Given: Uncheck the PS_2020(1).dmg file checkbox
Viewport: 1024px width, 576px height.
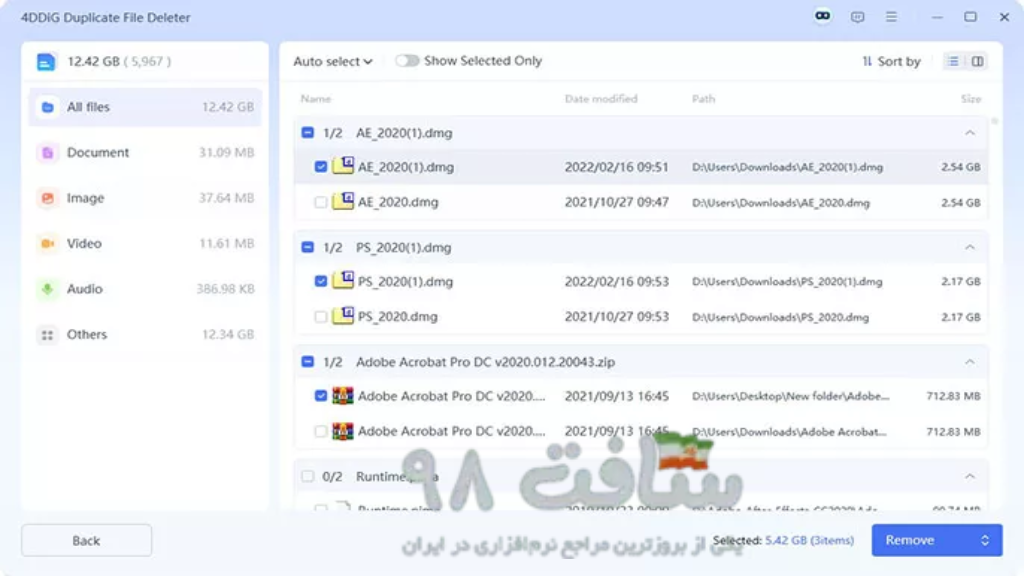Looking at the screenshot, I should (321, 281).
